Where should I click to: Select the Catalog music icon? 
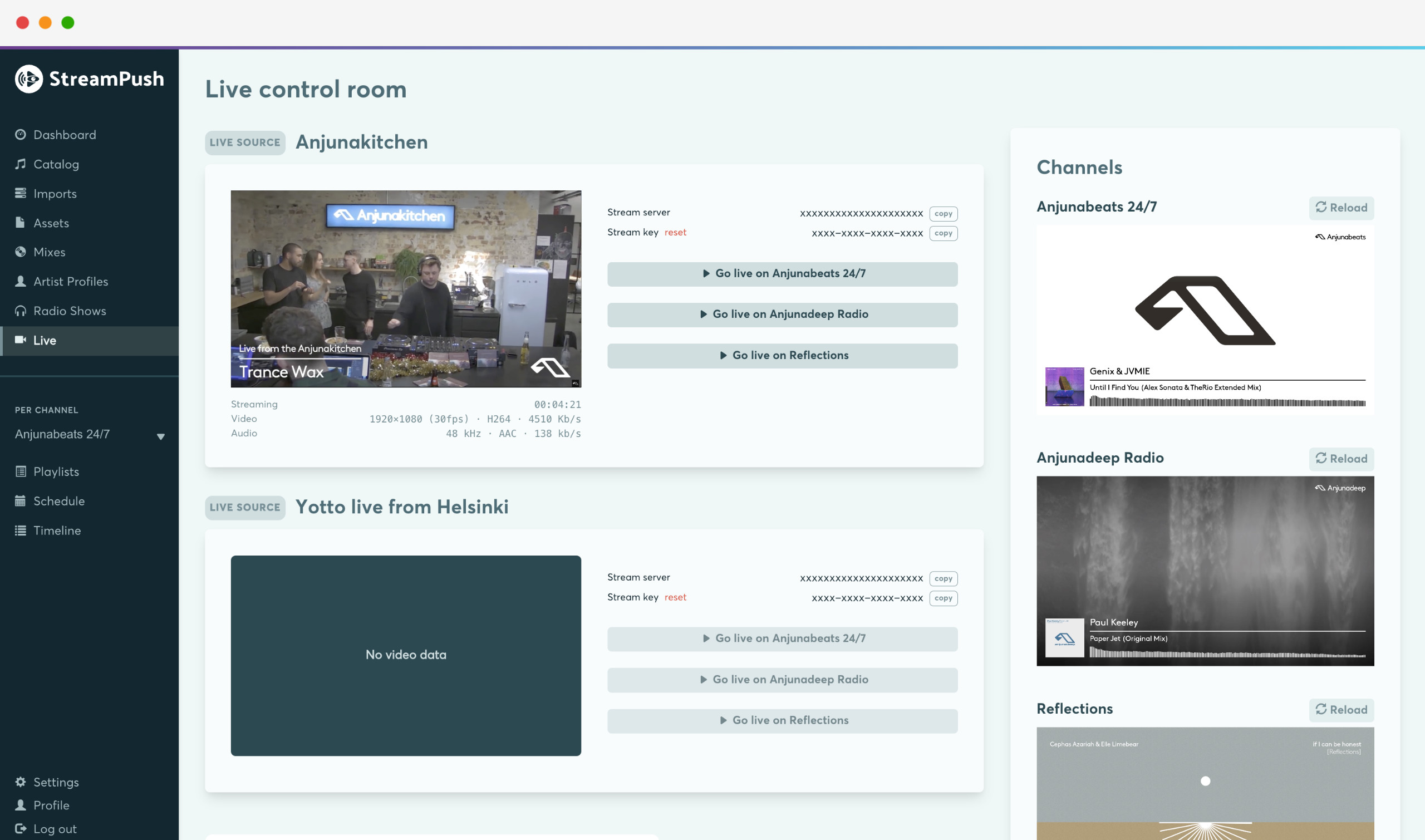click(21, 164)
